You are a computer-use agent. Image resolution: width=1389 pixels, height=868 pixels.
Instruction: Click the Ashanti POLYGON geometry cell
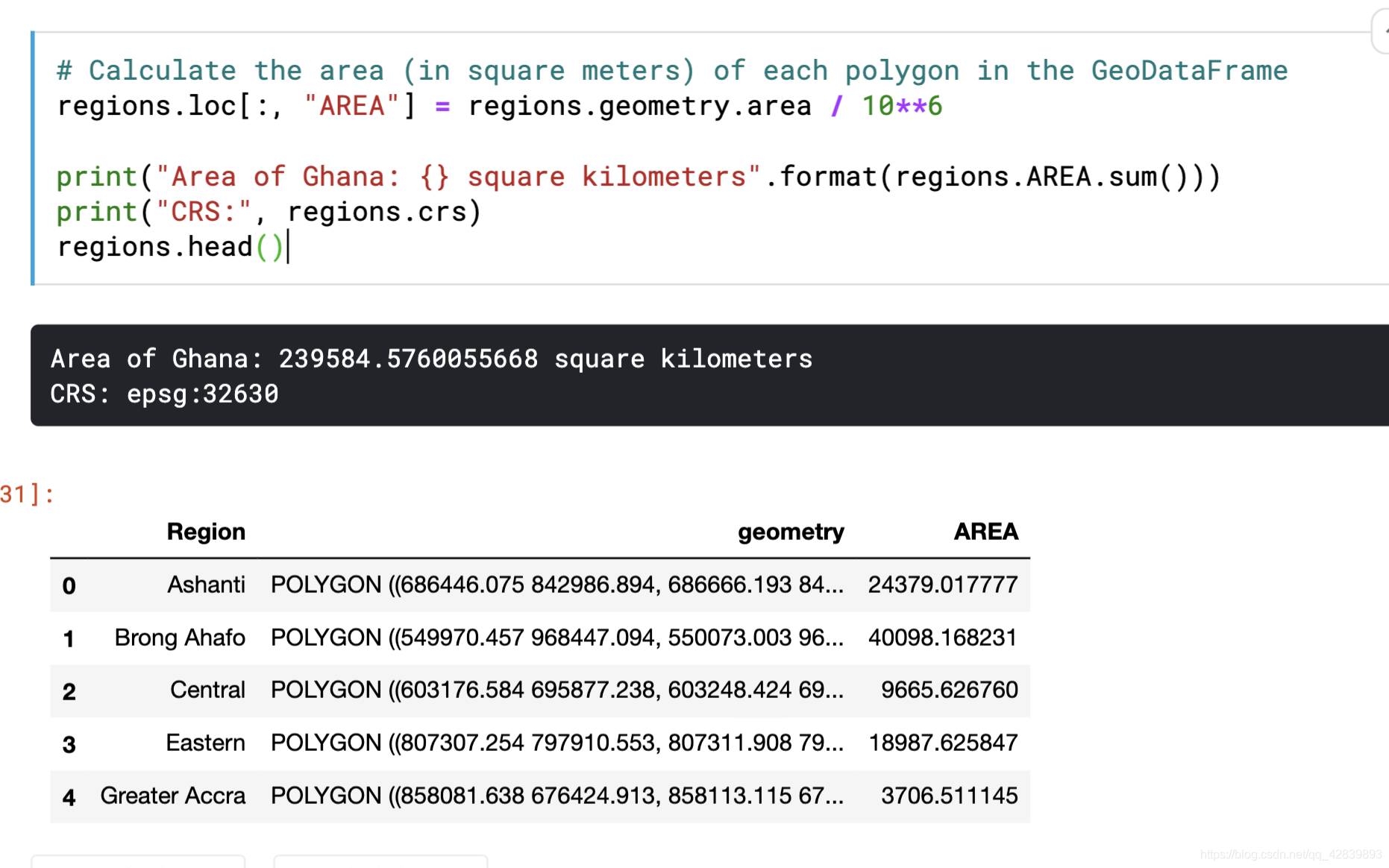click(x=557, y=585)
